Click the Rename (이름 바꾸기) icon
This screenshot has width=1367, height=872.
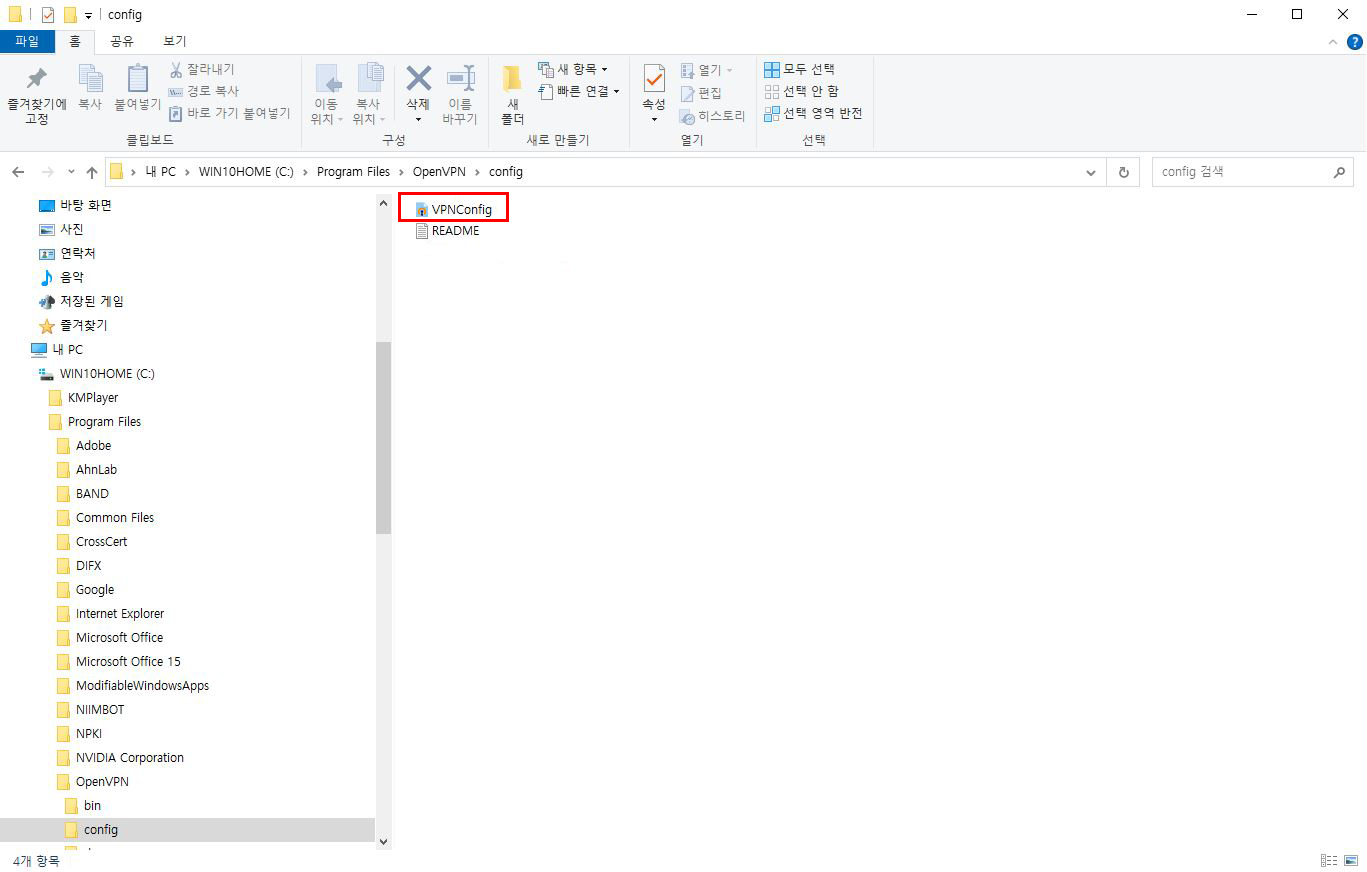tap(460, 80)
